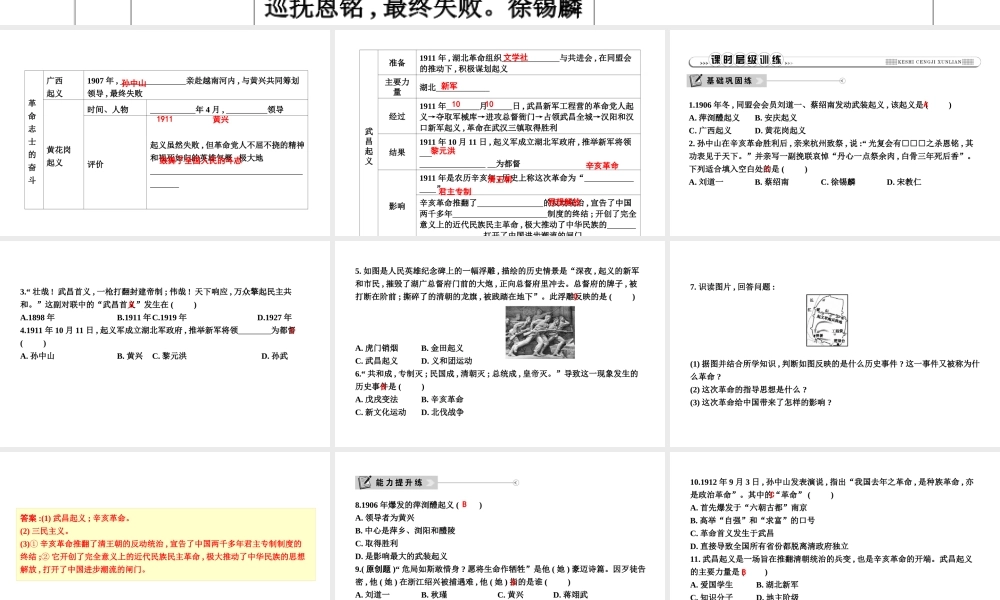The height and width of the screenshot is (600, 1000).
Task: Click the pencil icon beside 基础巩固练
Action: click(x=696, y=80)
